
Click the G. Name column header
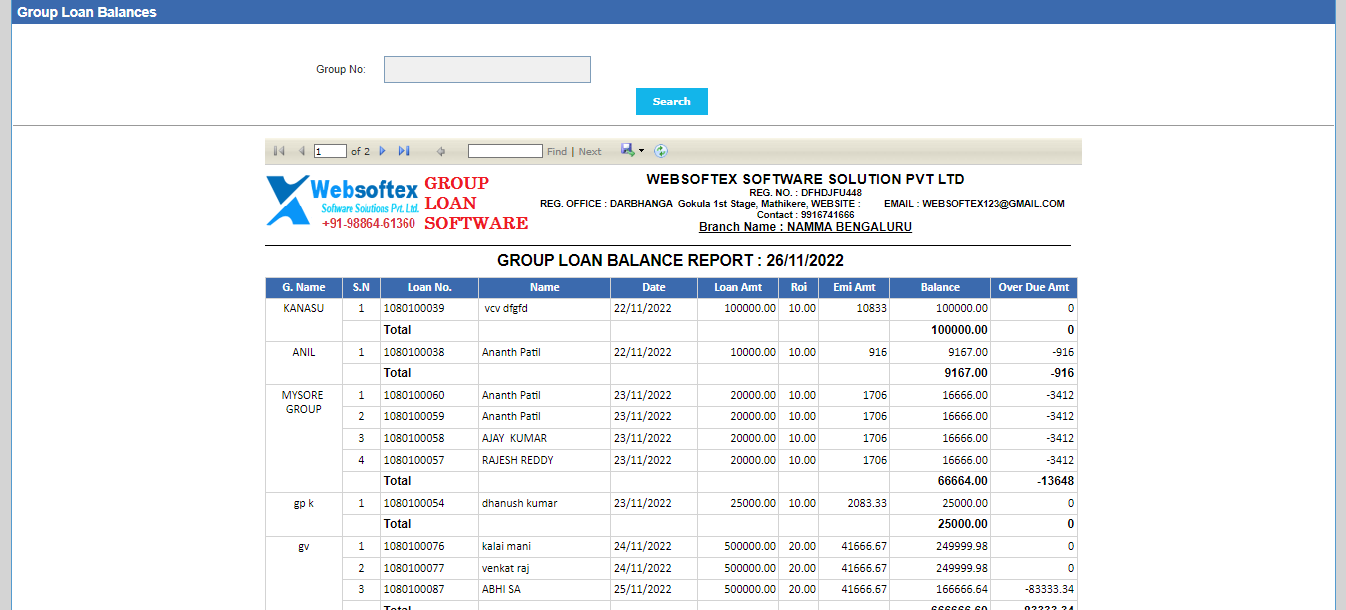pyautogui.click(x=304, y=287)
